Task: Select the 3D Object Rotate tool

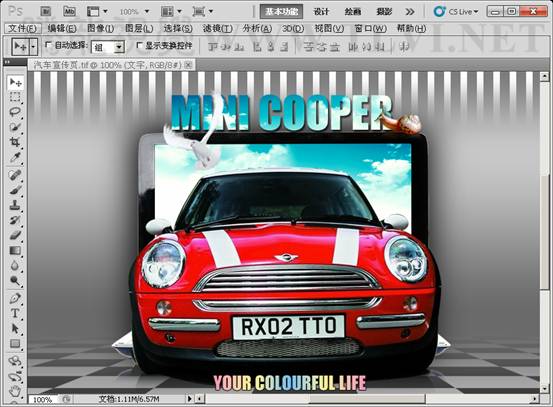Action: point(15,361)
